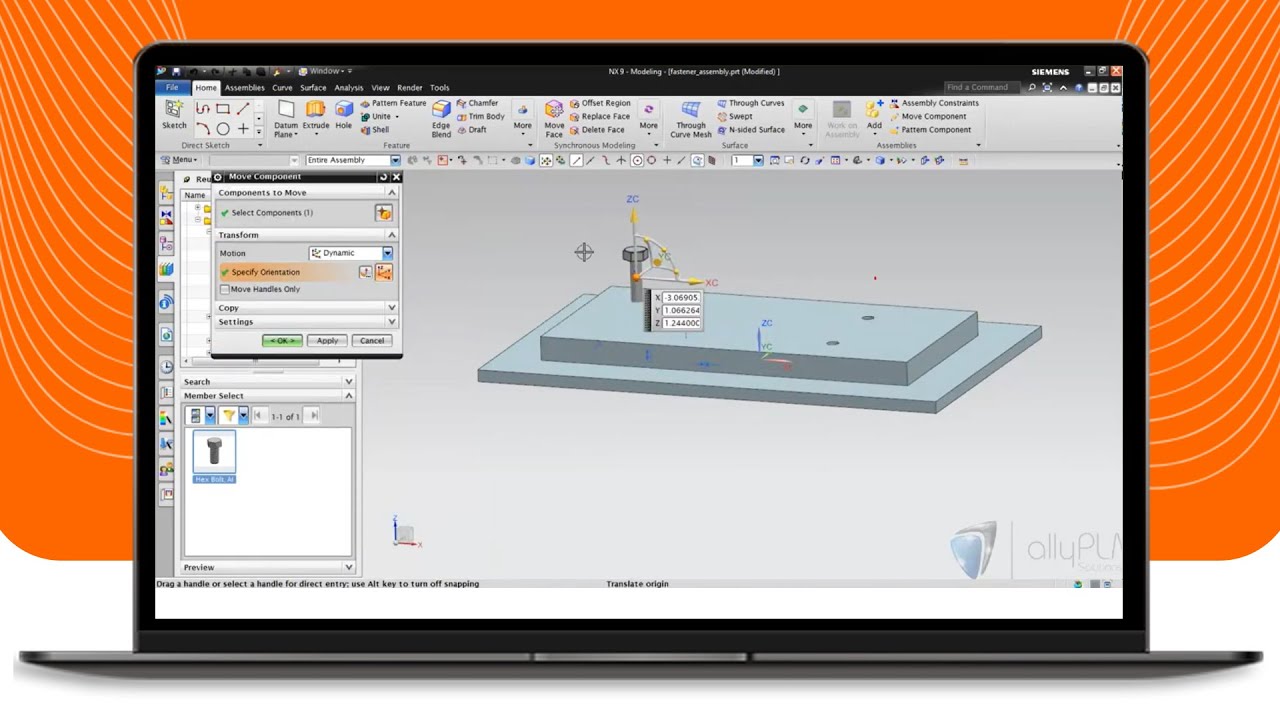Switch to the Assemblies ribbon tab

tap(244, 88)
